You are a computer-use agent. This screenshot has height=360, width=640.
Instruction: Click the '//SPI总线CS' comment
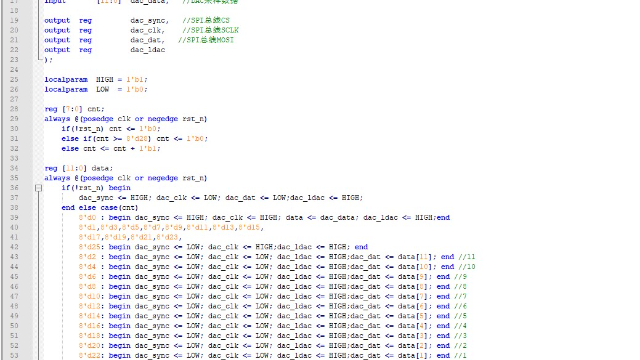(206, 20)
